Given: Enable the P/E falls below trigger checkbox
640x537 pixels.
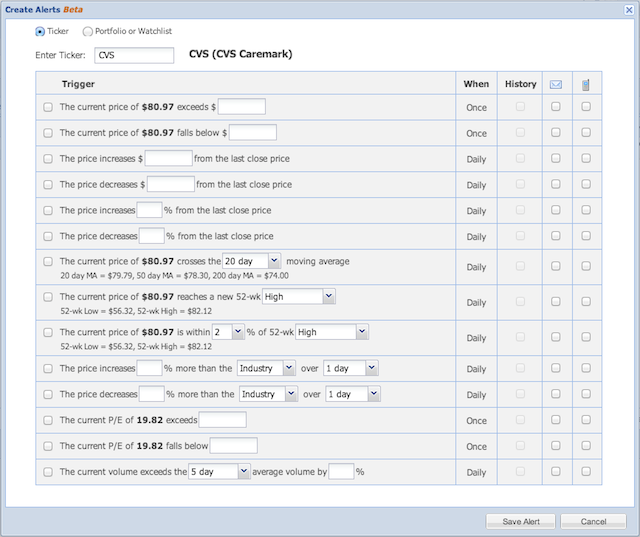Looking at the screenshot, I should [x=48, y=446].
